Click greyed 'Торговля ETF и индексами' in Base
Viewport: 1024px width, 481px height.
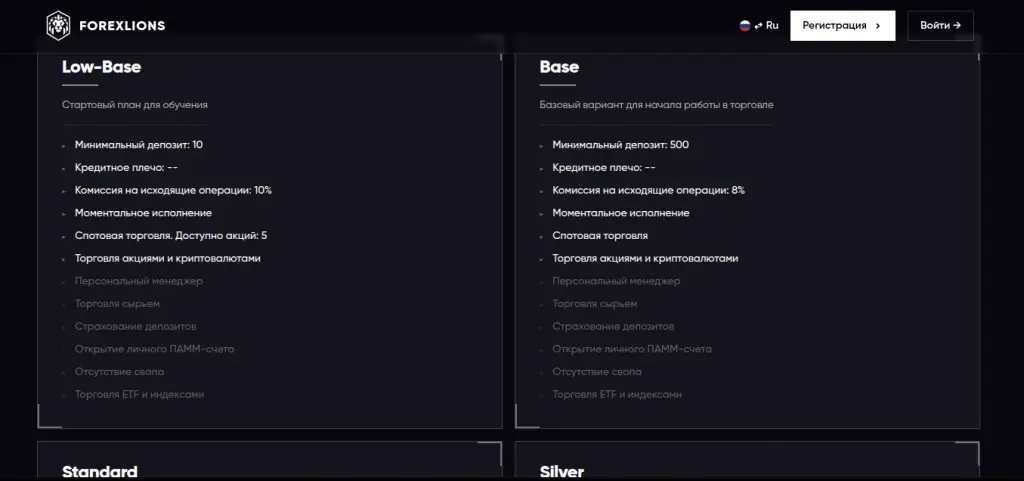617,394
